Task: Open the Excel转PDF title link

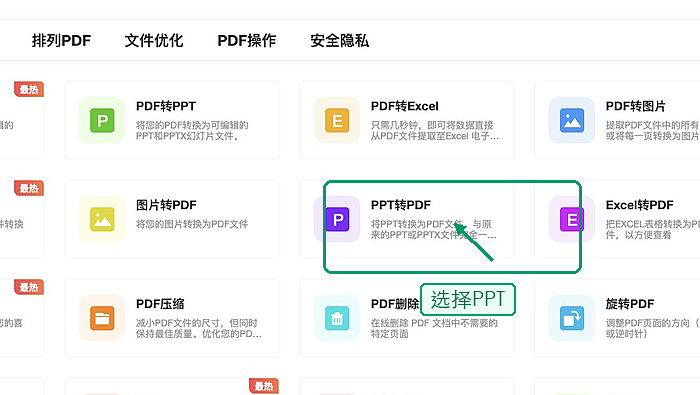Action: [x=640, y=205]
